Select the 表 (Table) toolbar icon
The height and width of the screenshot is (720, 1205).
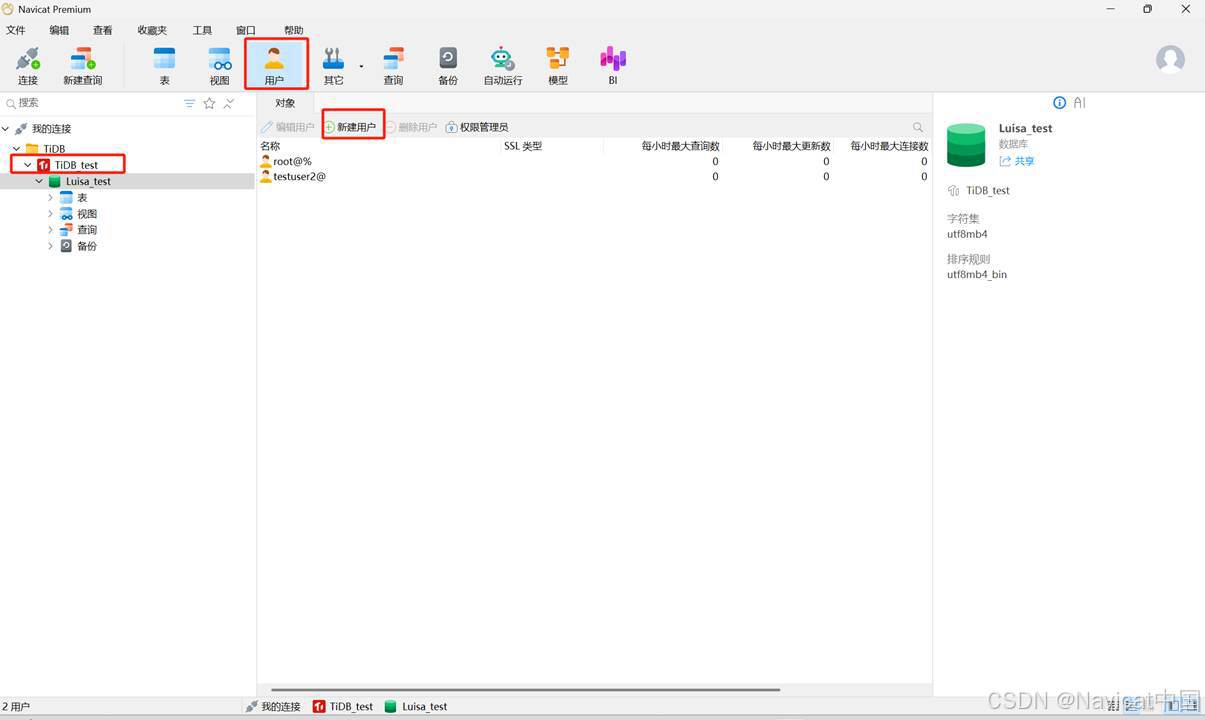[165, 66]
